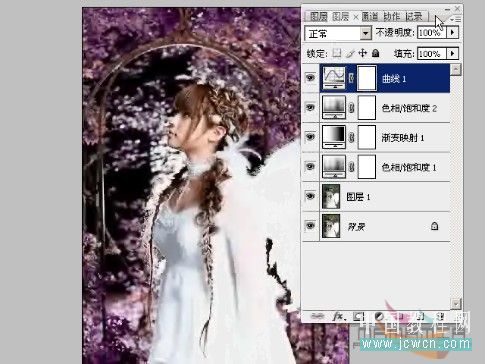
Task: Click the hue/saturation adjustment icon on 色相/饱和度 1
Action: pos(334,166)
